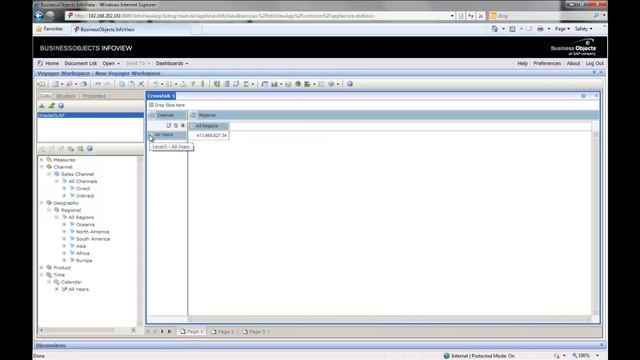The height and width of the screenshot is (360, 640).
Task: Switch to the Properties tab
Action: [94, 96]
